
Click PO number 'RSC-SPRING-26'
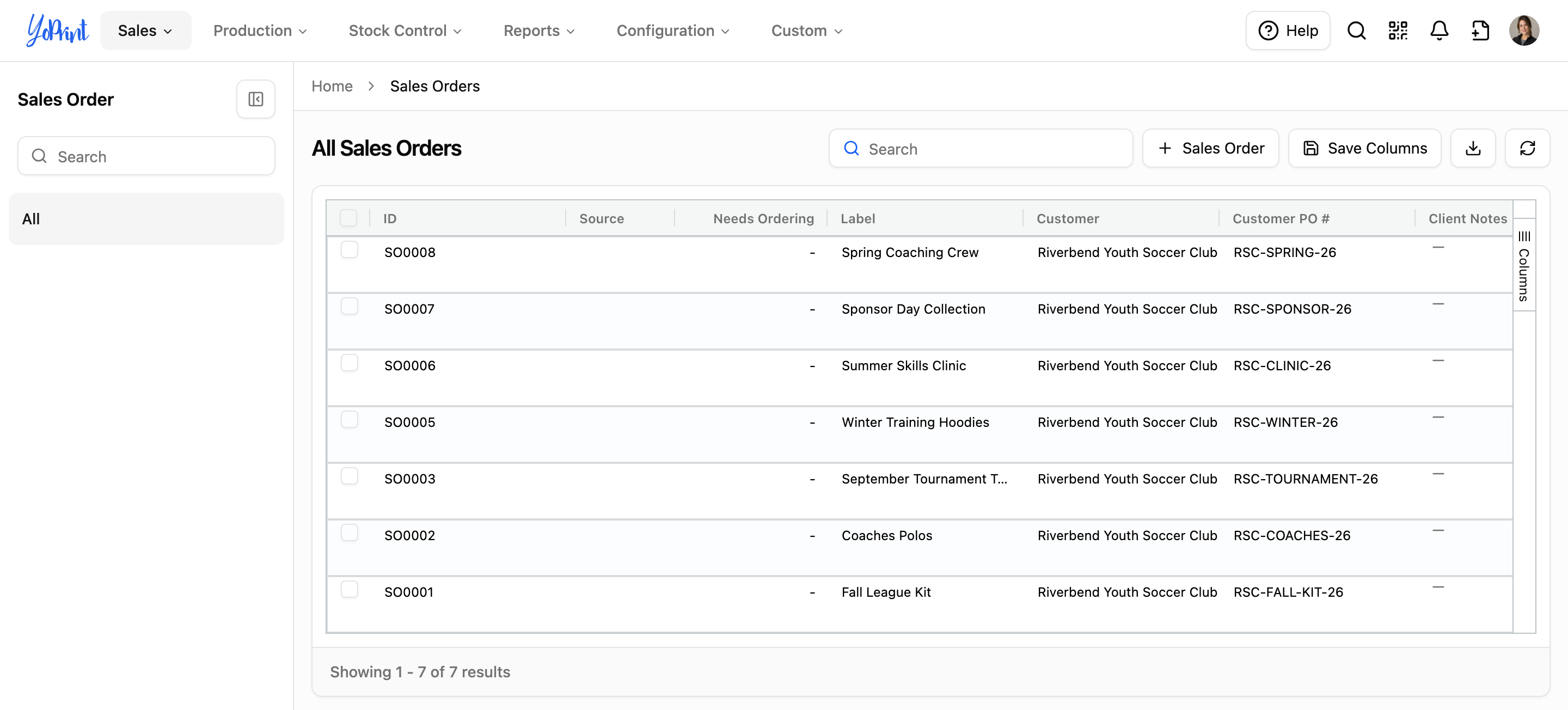tap(1284, 252)
